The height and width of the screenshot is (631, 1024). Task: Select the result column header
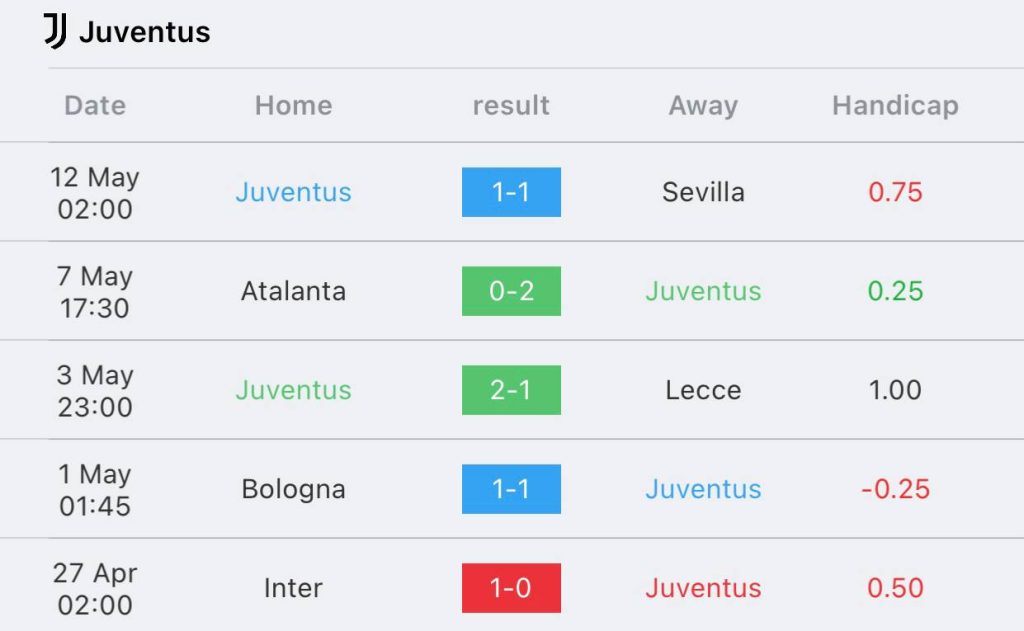click(x=511, y=105)
